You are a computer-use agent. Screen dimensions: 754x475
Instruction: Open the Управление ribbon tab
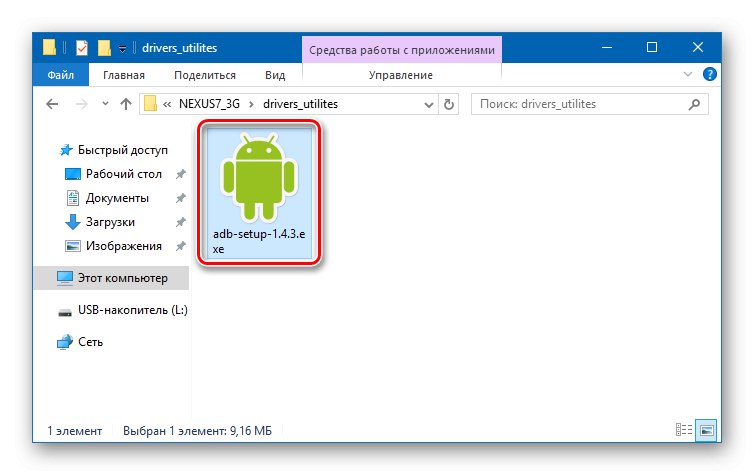click(401, 75)
